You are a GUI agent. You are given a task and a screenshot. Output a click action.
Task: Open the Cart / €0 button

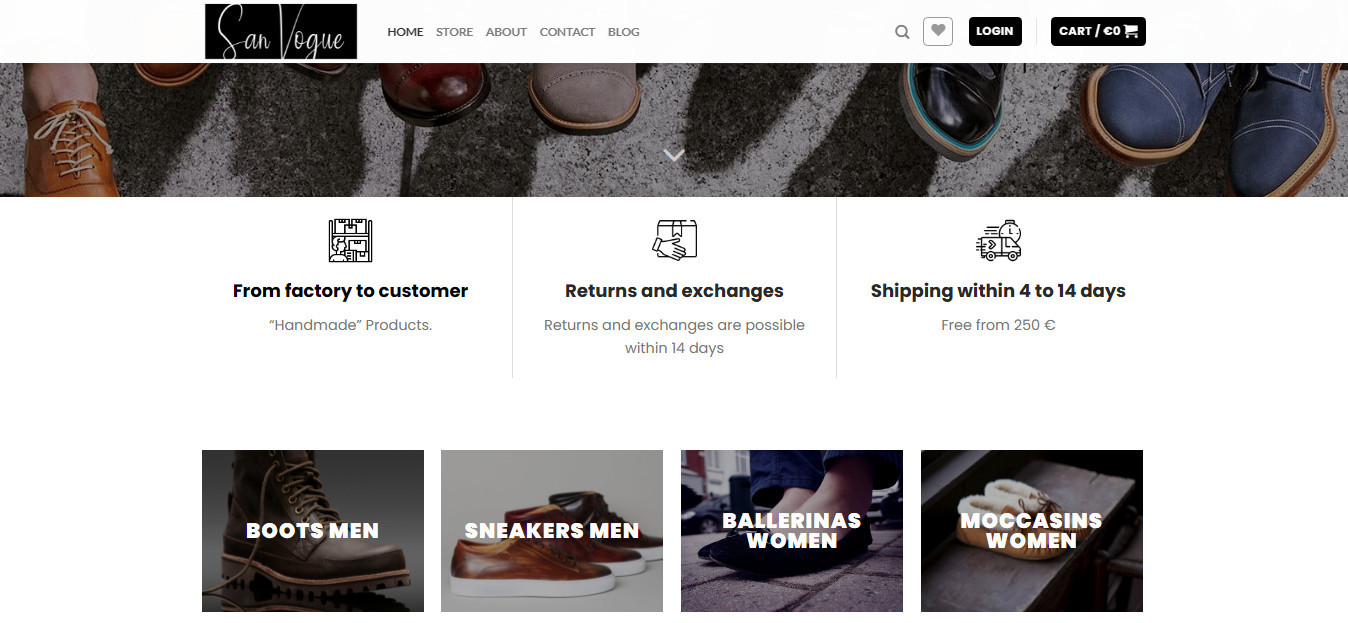[x=1098, y=31]
